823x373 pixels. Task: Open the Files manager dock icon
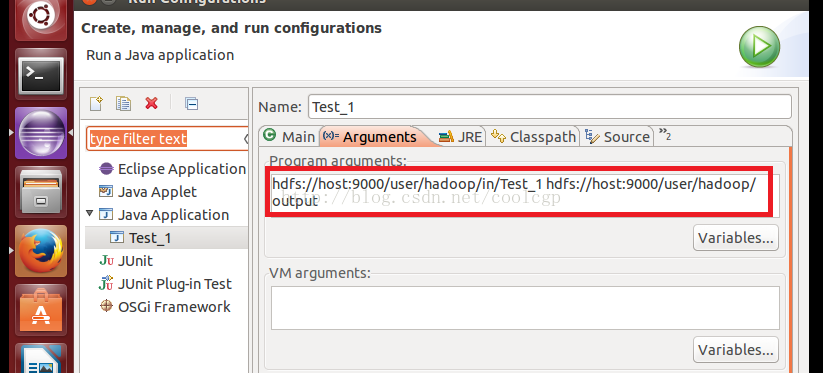(x=41, y=192)
